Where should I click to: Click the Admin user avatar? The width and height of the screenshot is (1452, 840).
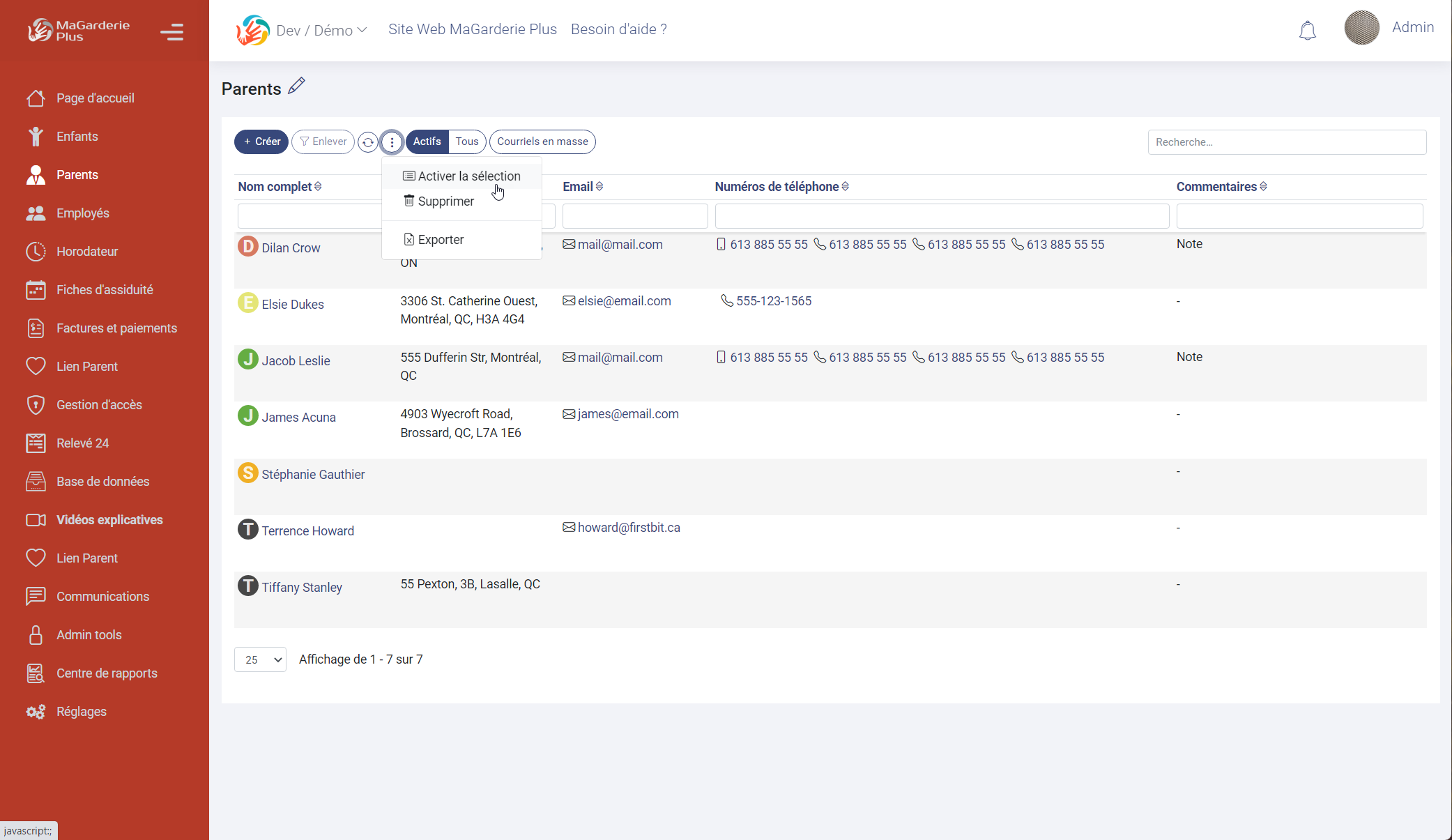click(1361, 28)
